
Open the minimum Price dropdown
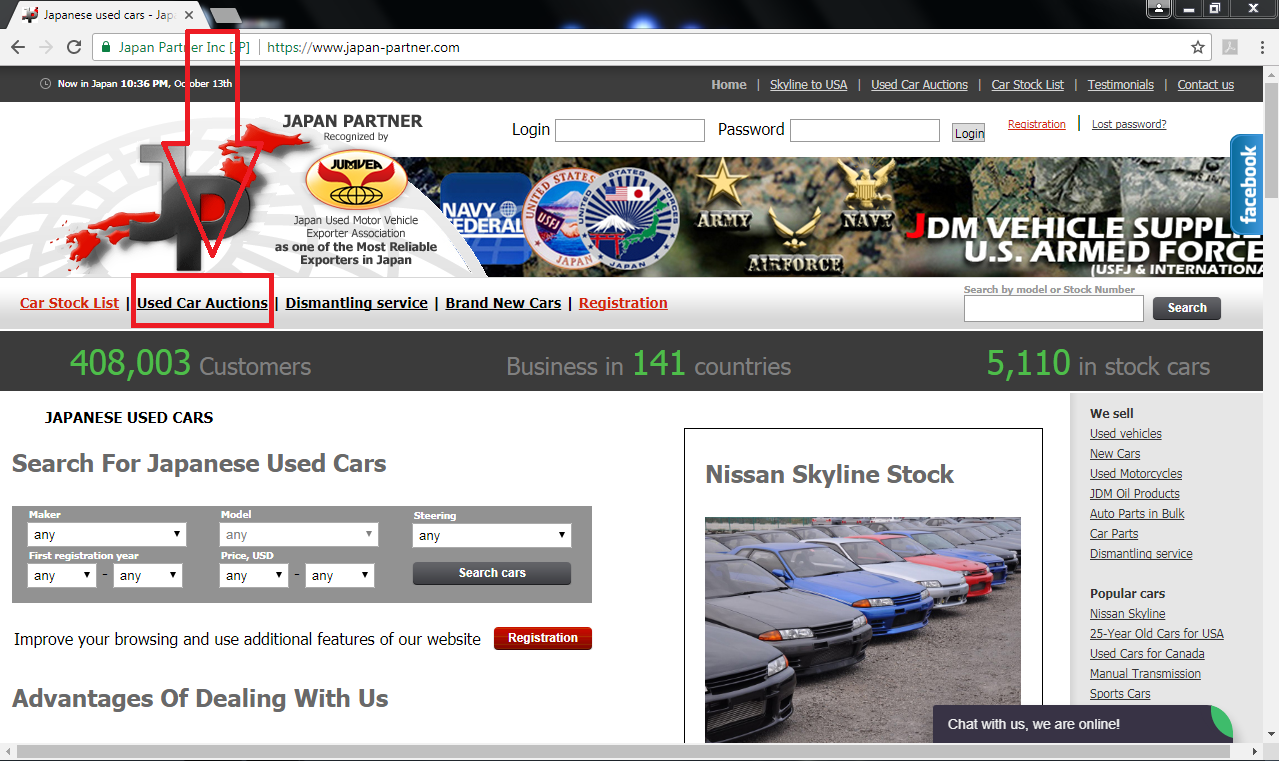click(x=253, y=575)
